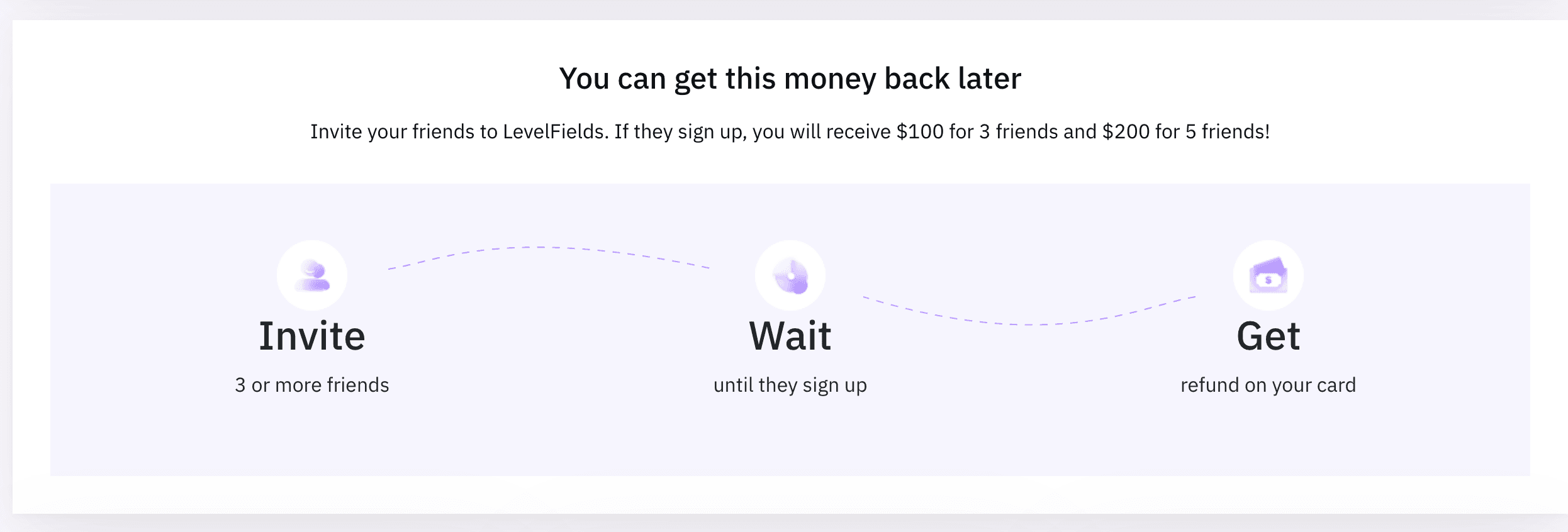Click the dashed curve between Invite and Wait
Image resolution: width=1568 pixels, height=532 pixels.
pos(549,252)
